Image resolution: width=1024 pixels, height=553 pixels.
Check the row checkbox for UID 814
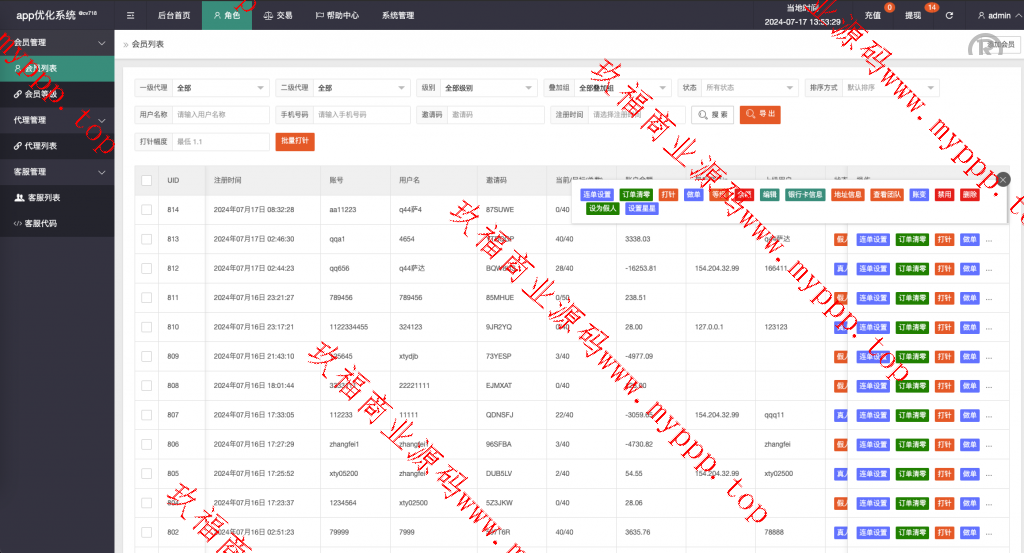147,210
